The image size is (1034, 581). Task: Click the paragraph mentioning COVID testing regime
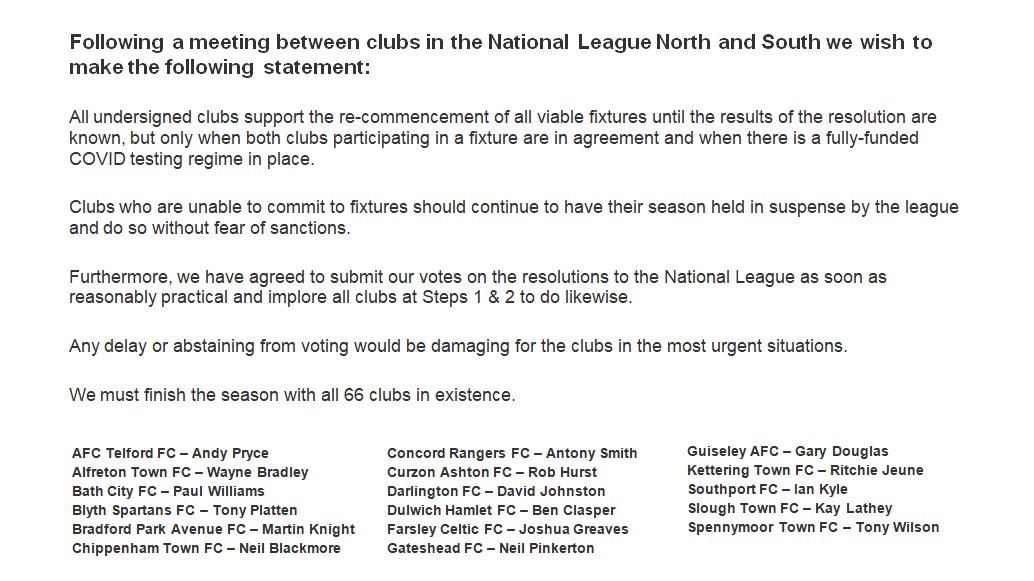tap(502, 138)
